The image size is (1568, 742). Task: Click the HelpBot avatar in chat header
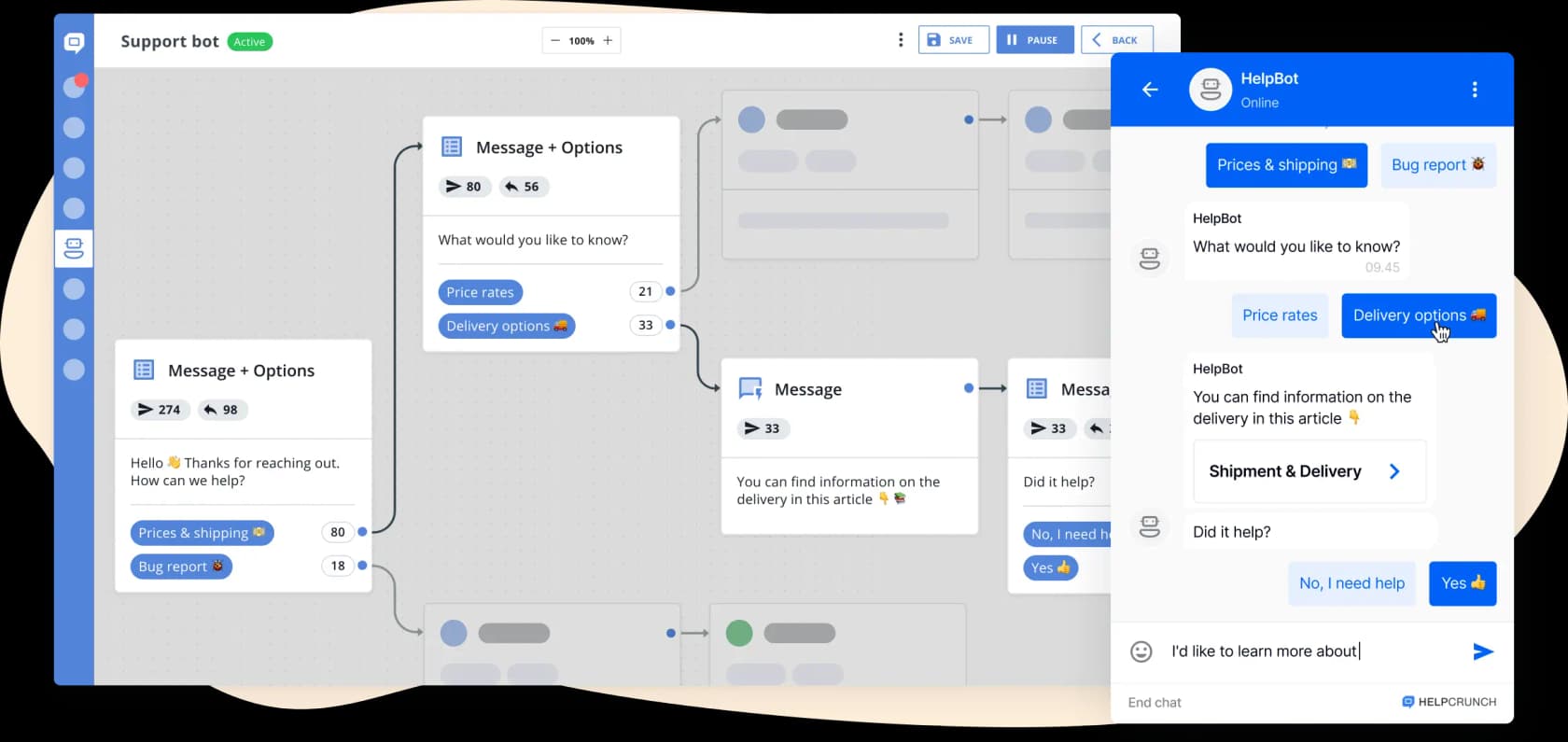coord(1210,90)
